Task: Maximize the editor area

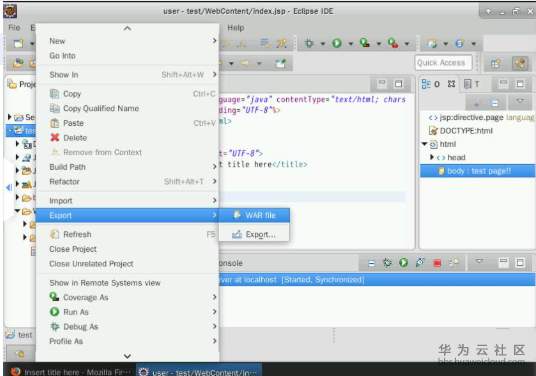Action: 398,84
